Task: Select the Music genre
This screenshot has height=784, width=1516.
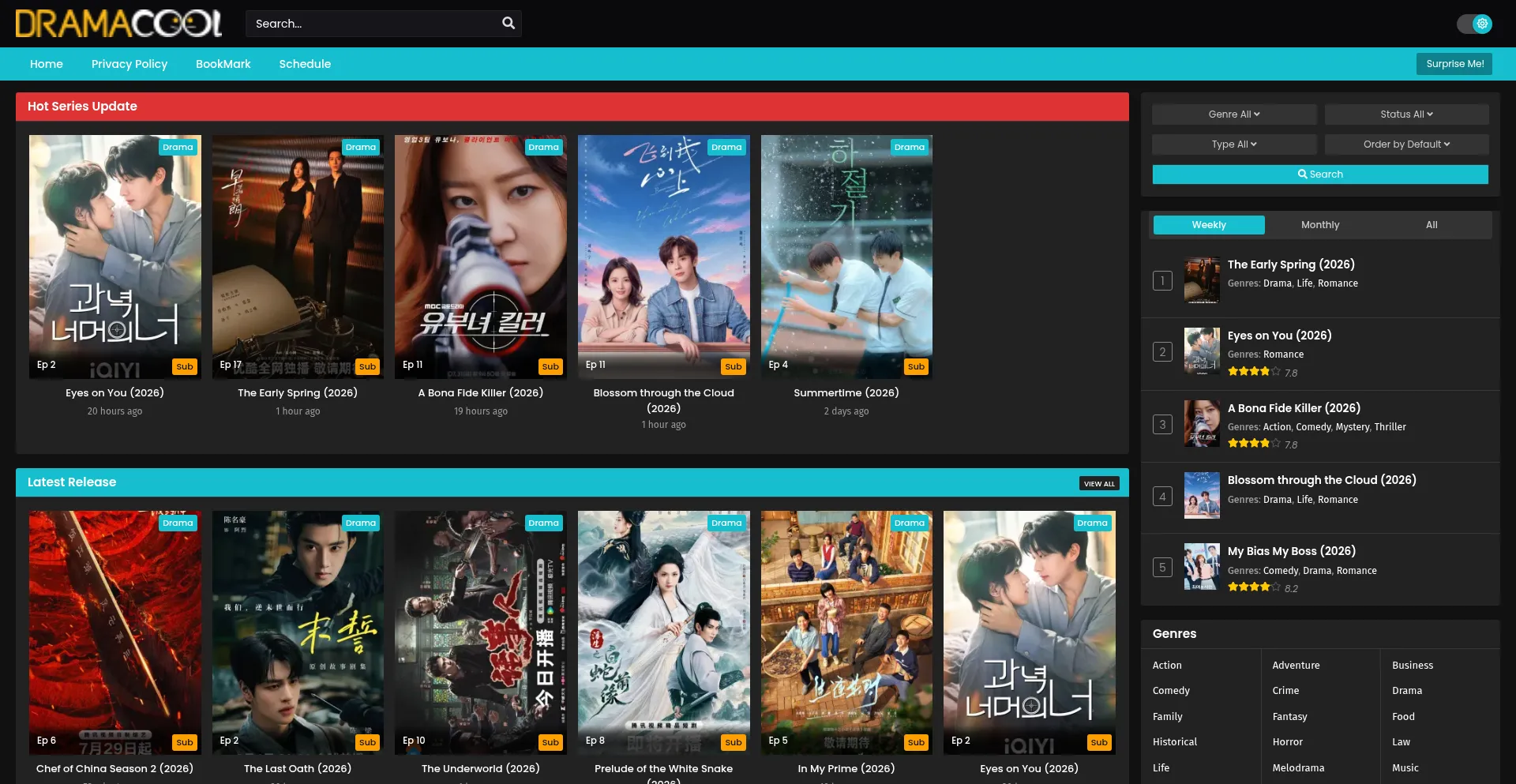Action: [x=1405, y=768]
